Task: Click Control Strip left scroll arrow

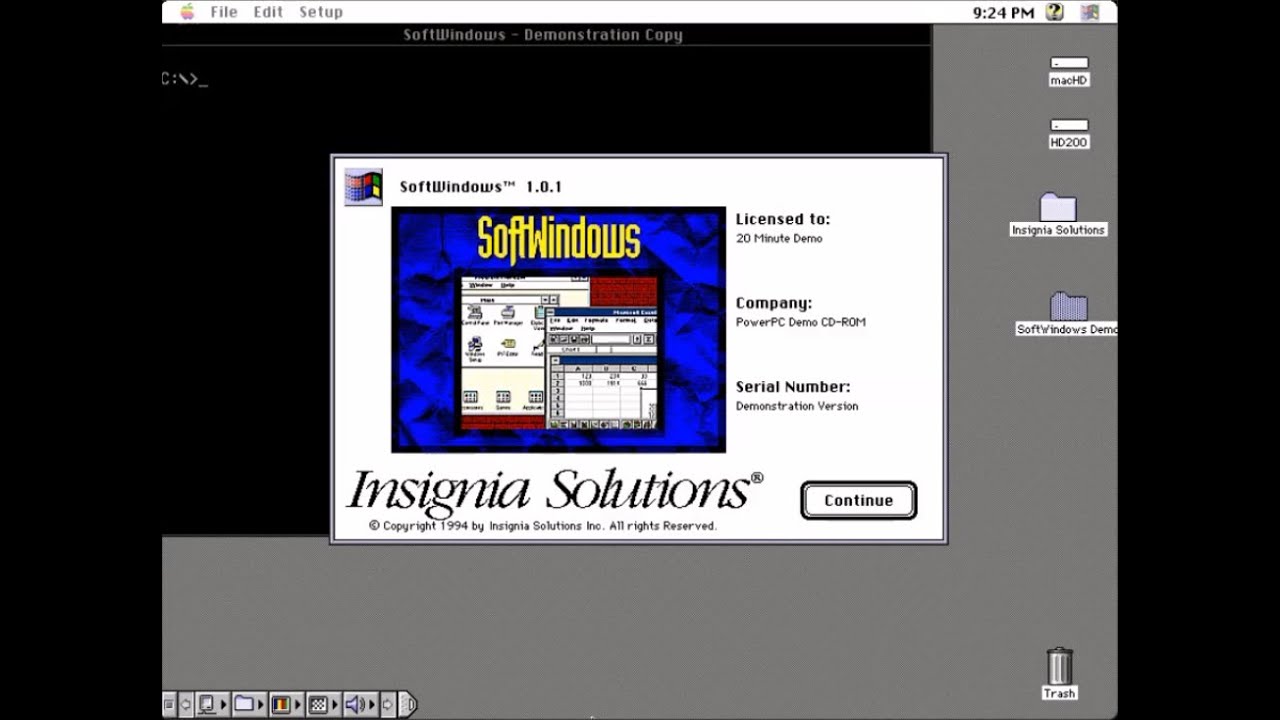Action: (185, 704)
